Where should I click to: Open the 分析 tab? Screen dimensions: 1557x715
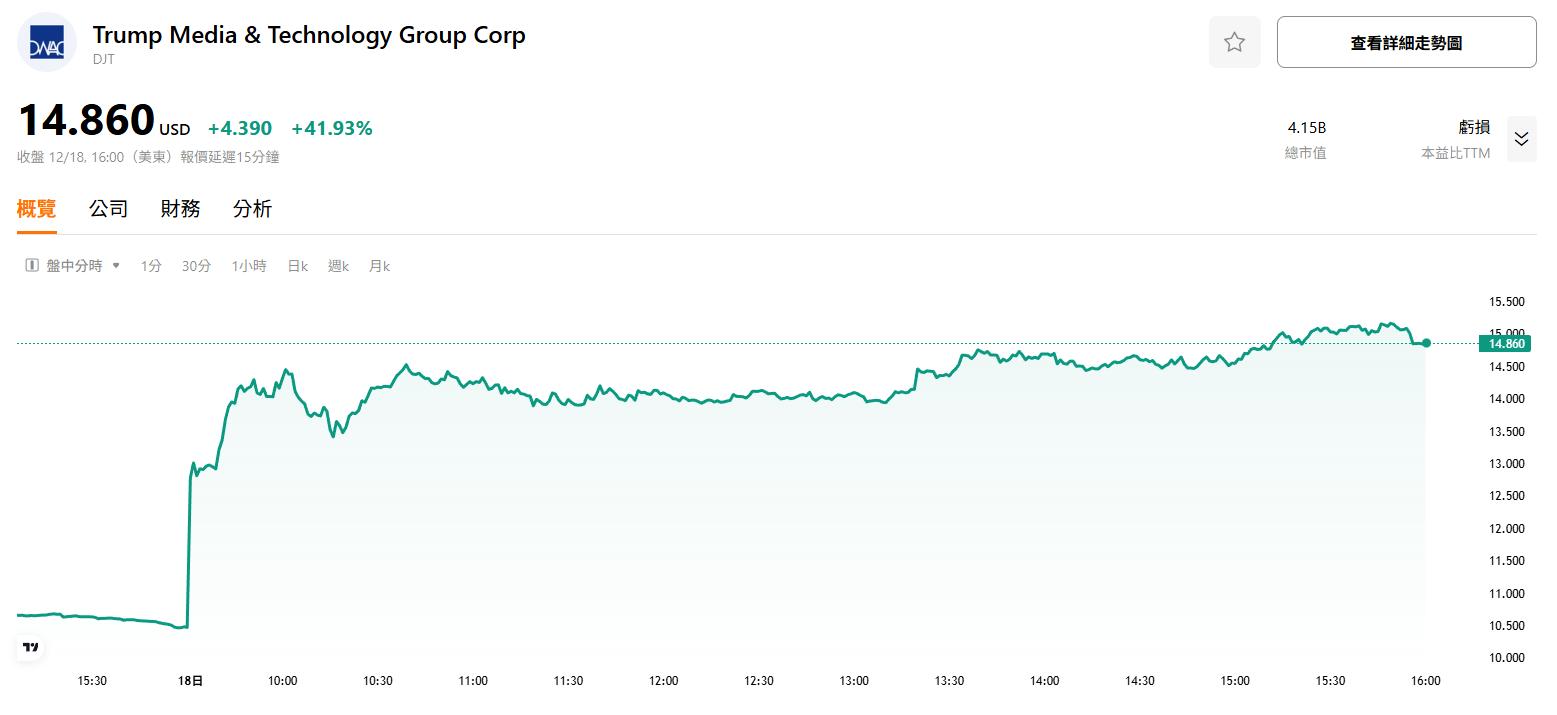[252, 209]
